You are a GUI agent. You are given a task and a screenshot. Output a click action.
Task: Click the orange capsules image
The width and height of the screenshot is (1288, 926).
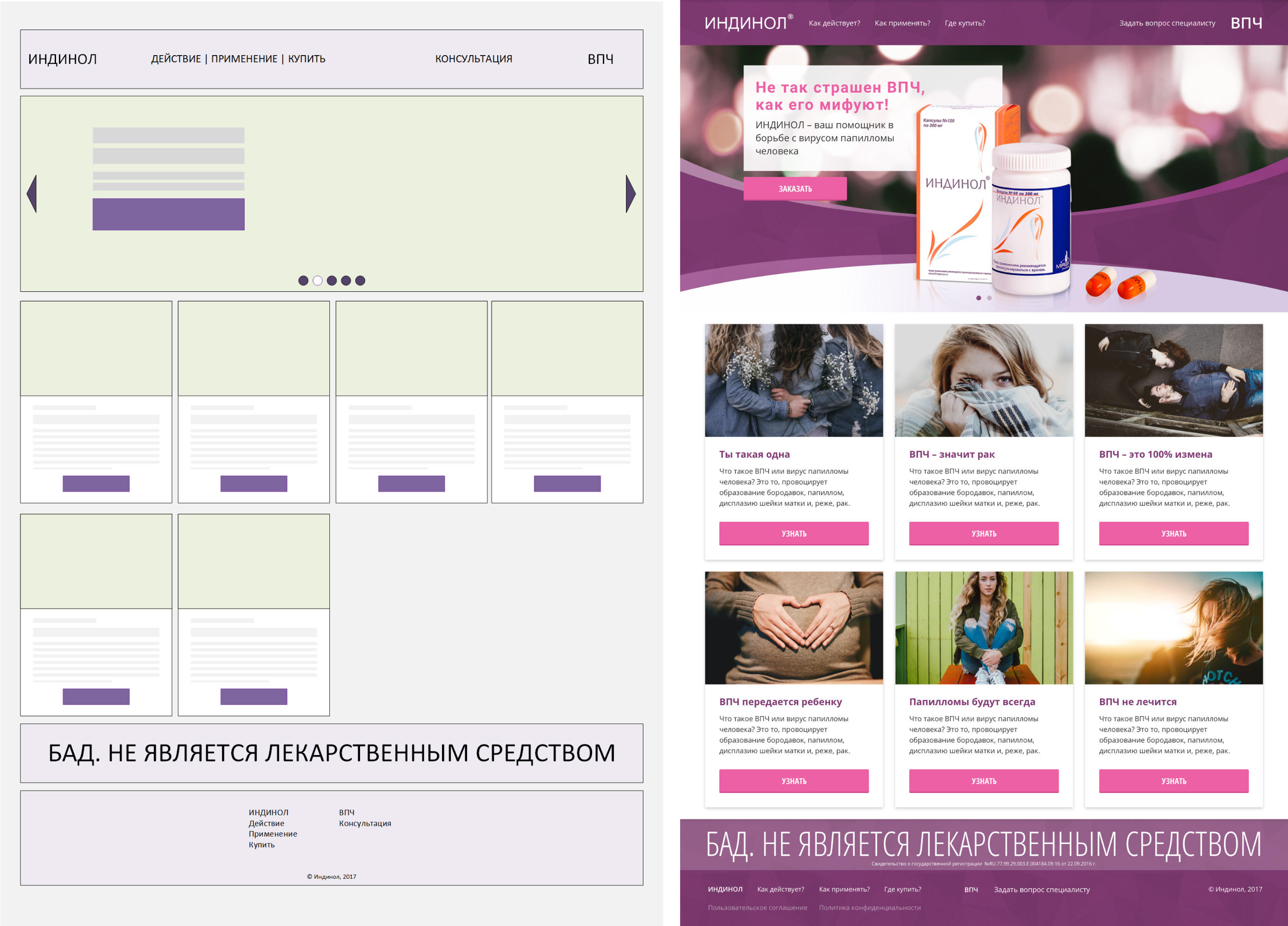[1120, 283]
